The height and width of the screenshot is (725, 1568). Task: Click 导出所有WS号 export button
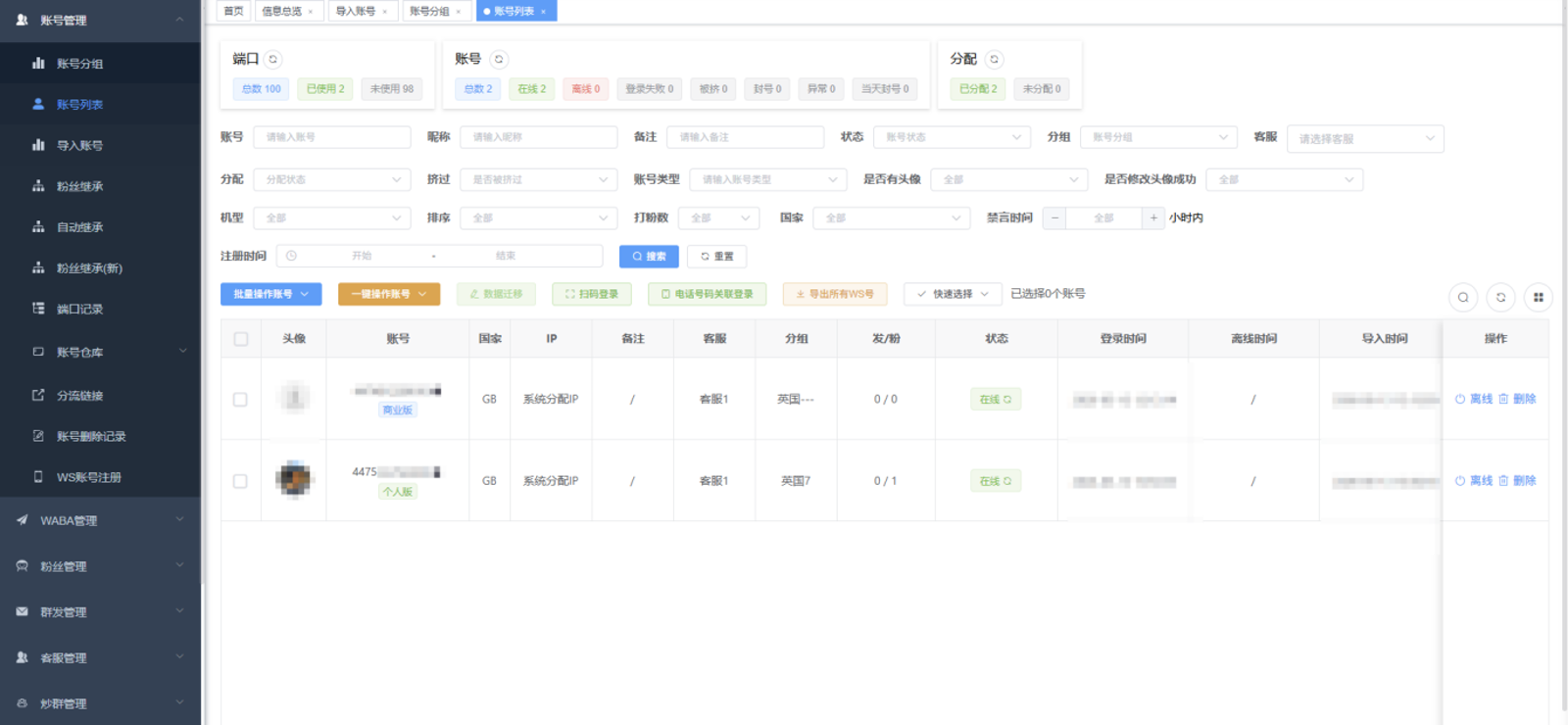coord(835,294)
